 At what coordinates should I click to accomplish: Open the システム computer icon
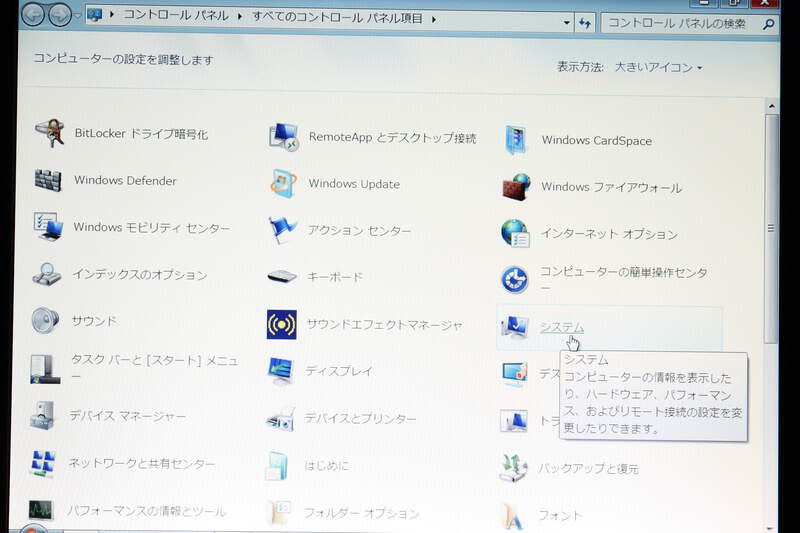point(514,327)
